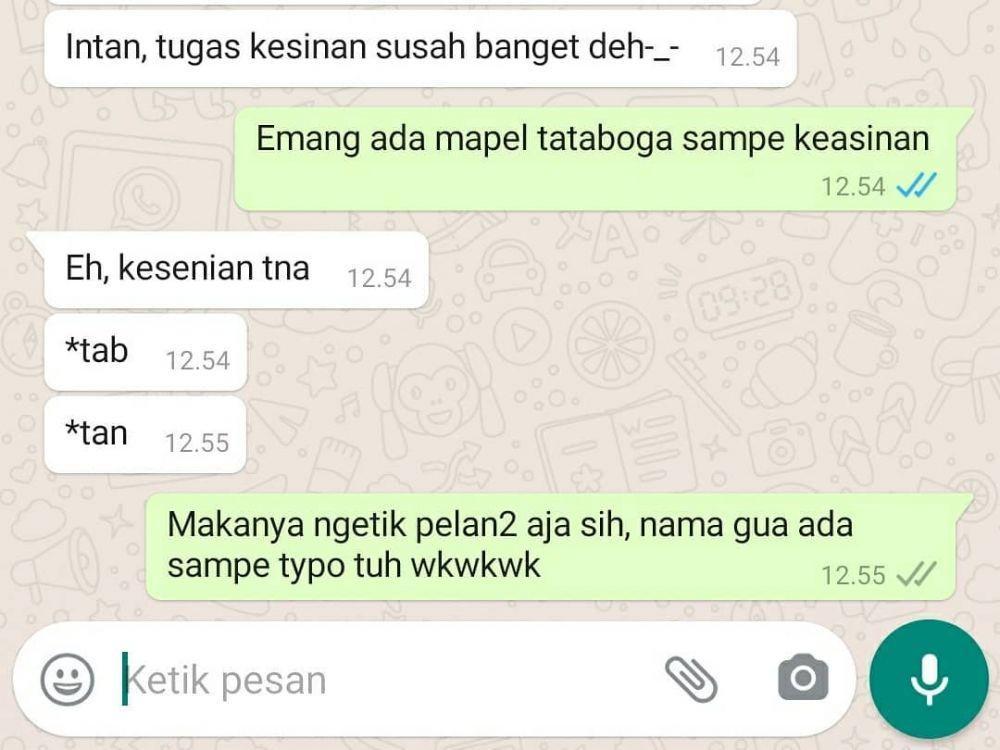Click the 12.54 timestamp next to blue ticks
The width and height of the screenshot is (1000, 750).
[853, 187]
